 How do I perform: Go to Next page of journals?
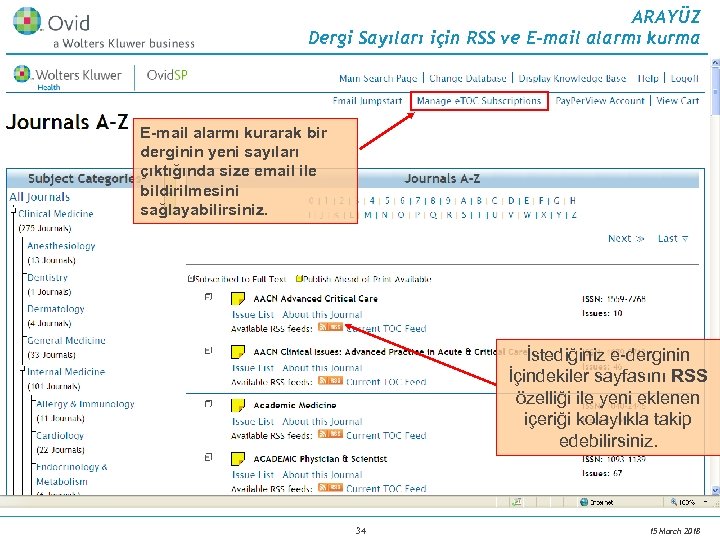(x=626, y=238)
